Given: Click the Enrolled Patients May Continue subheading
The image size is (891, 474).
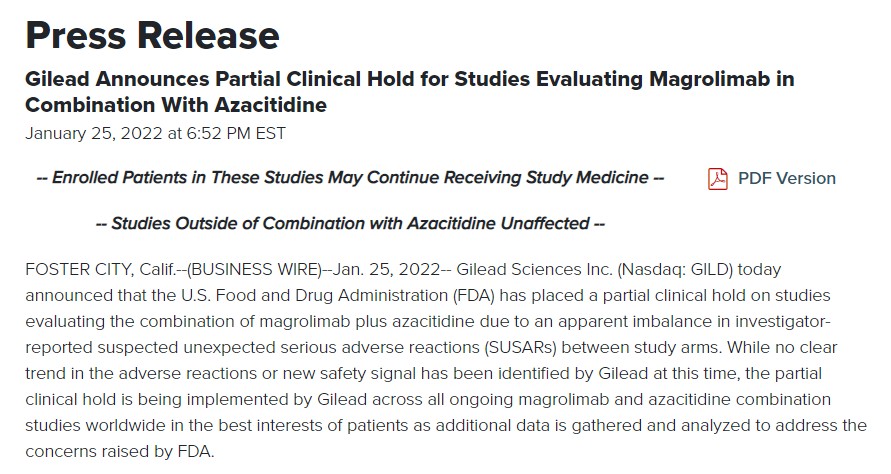Looking at the screenshot, I should coord(350,178).
